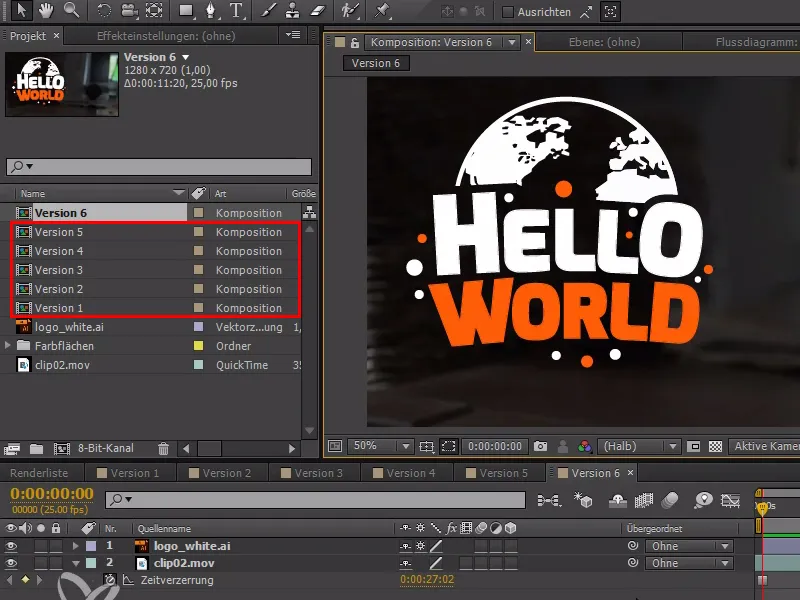Select the Puppet Pin tool
This screenshot has height=600, width=800.
tap(382, 11)
